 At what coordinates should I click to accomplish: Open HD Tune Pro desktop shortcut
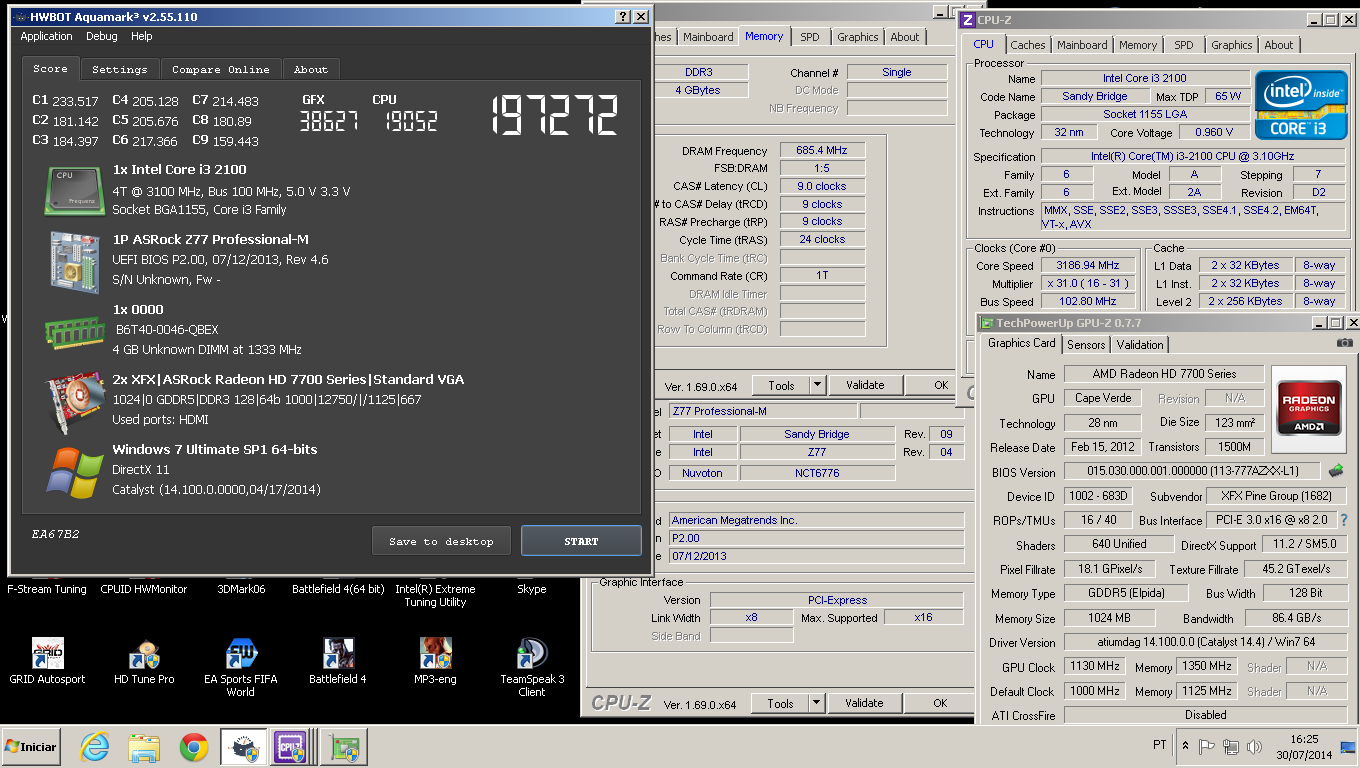coord(144,653)
